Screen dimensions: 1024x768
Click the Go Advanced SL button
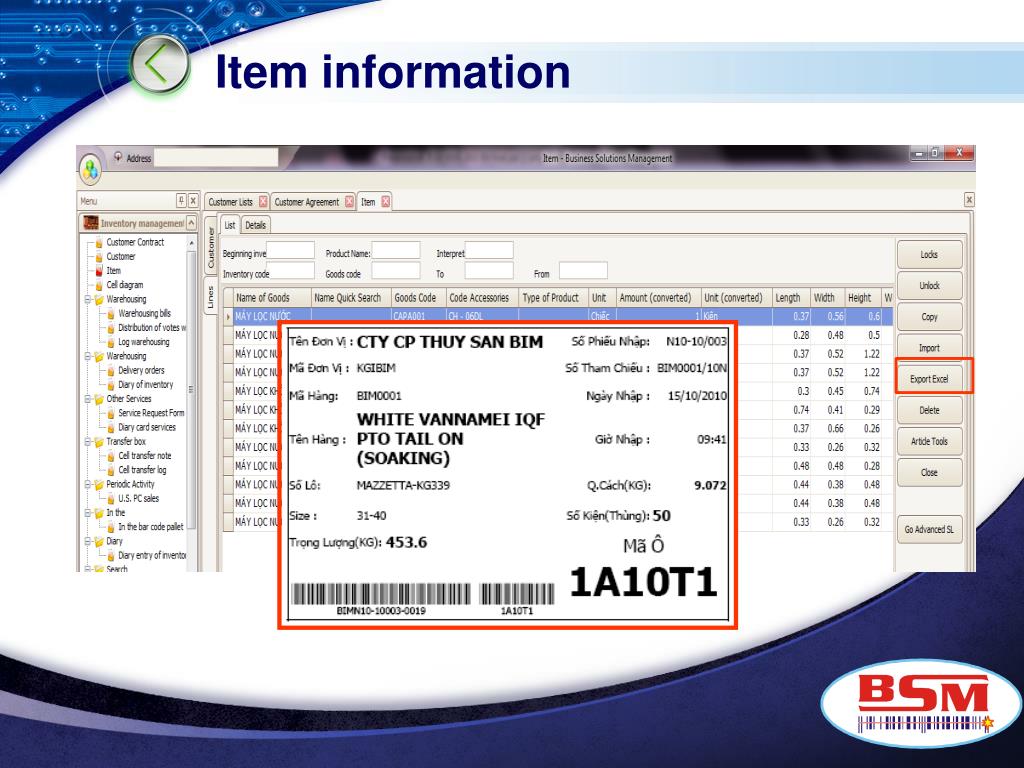click(929, 530)
